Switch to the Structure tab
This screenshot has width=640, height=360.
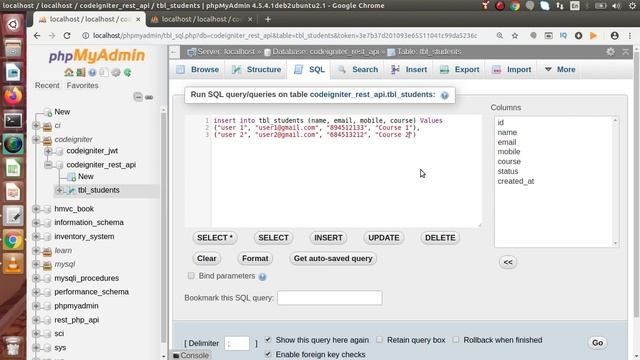256,69
